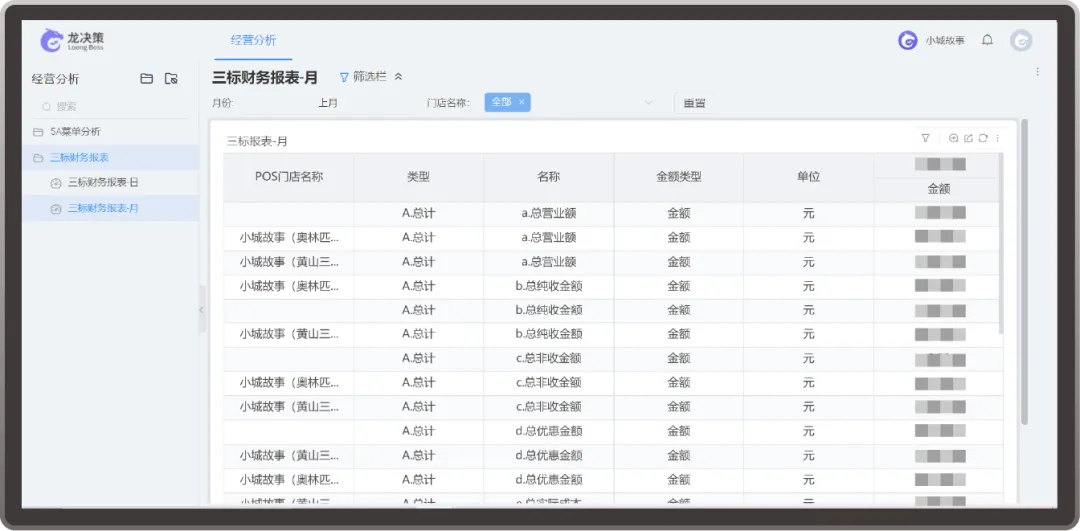The width and height of the screenshot is (1080, 531).
Task: Click 小城故事（奥林匹... in the c.总非收金额 row
Action: click(x=289, y=382)
